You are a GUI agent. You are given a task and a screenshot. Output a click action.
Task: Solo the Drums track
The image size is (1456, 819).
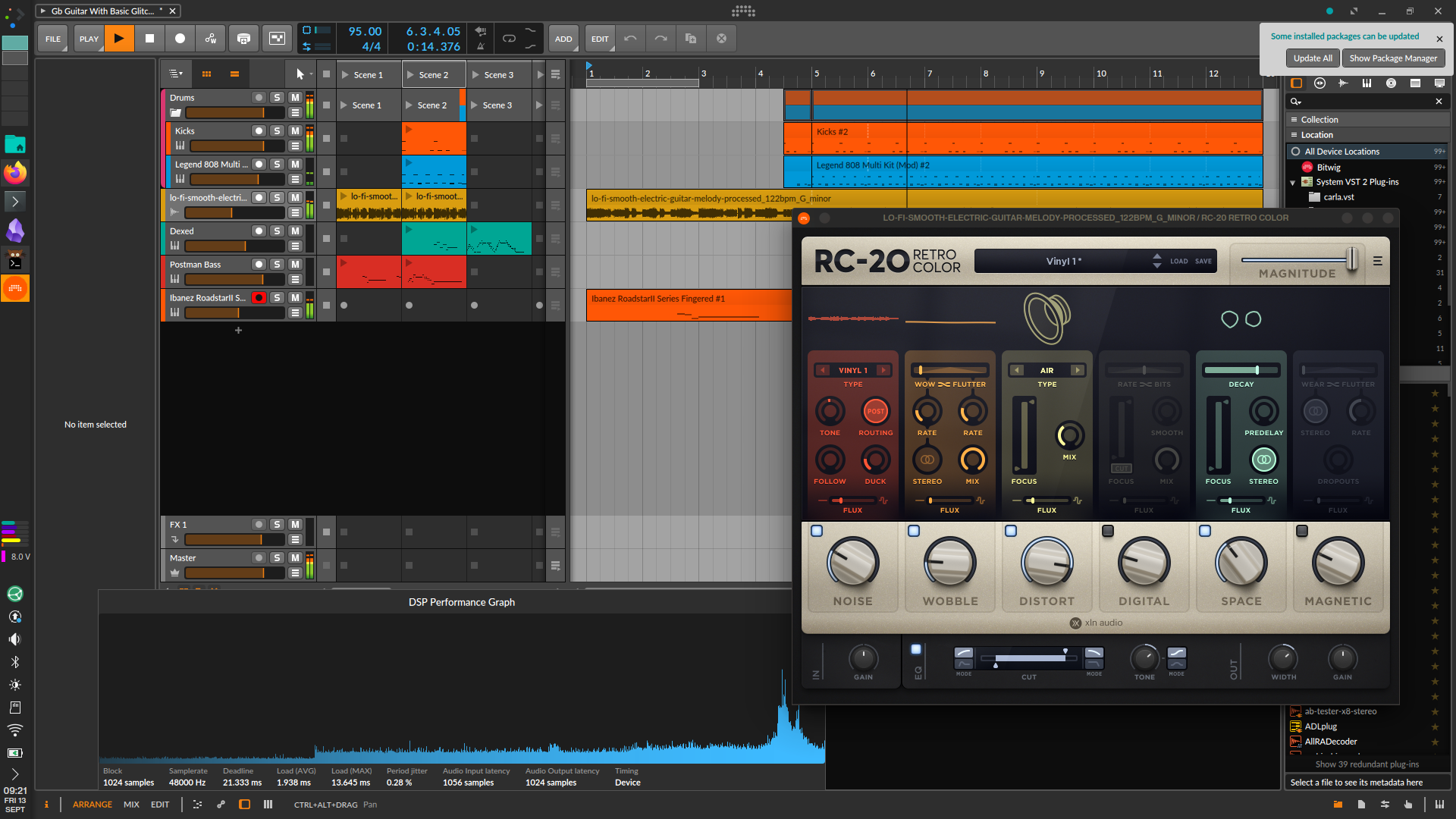[277, 98]
